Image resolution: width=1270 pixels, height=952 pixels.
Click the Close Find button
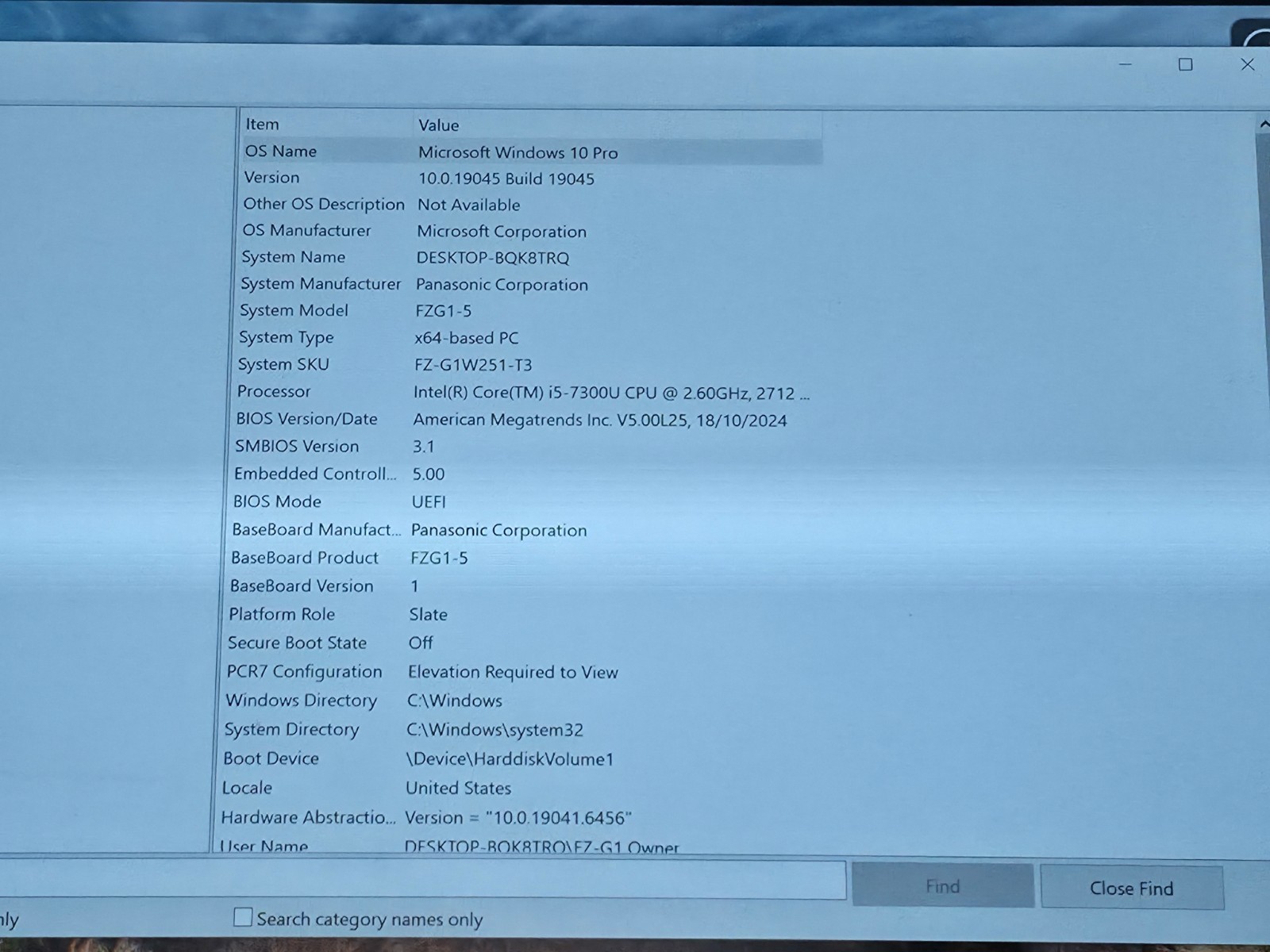click(1132, 888)
